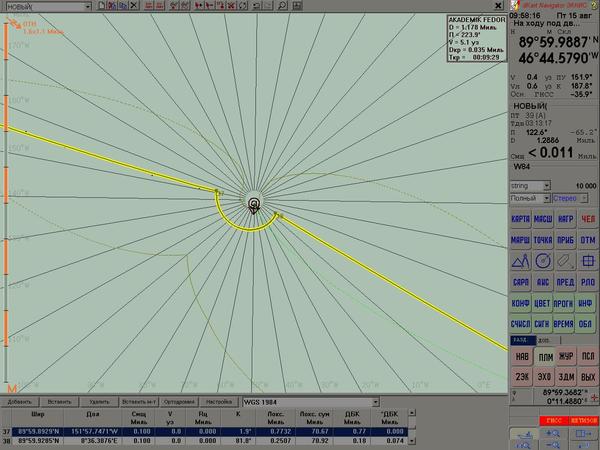Toggle the ЭХО echo sounder button
This screenshot has height=450, width=600.
[544, 376]
